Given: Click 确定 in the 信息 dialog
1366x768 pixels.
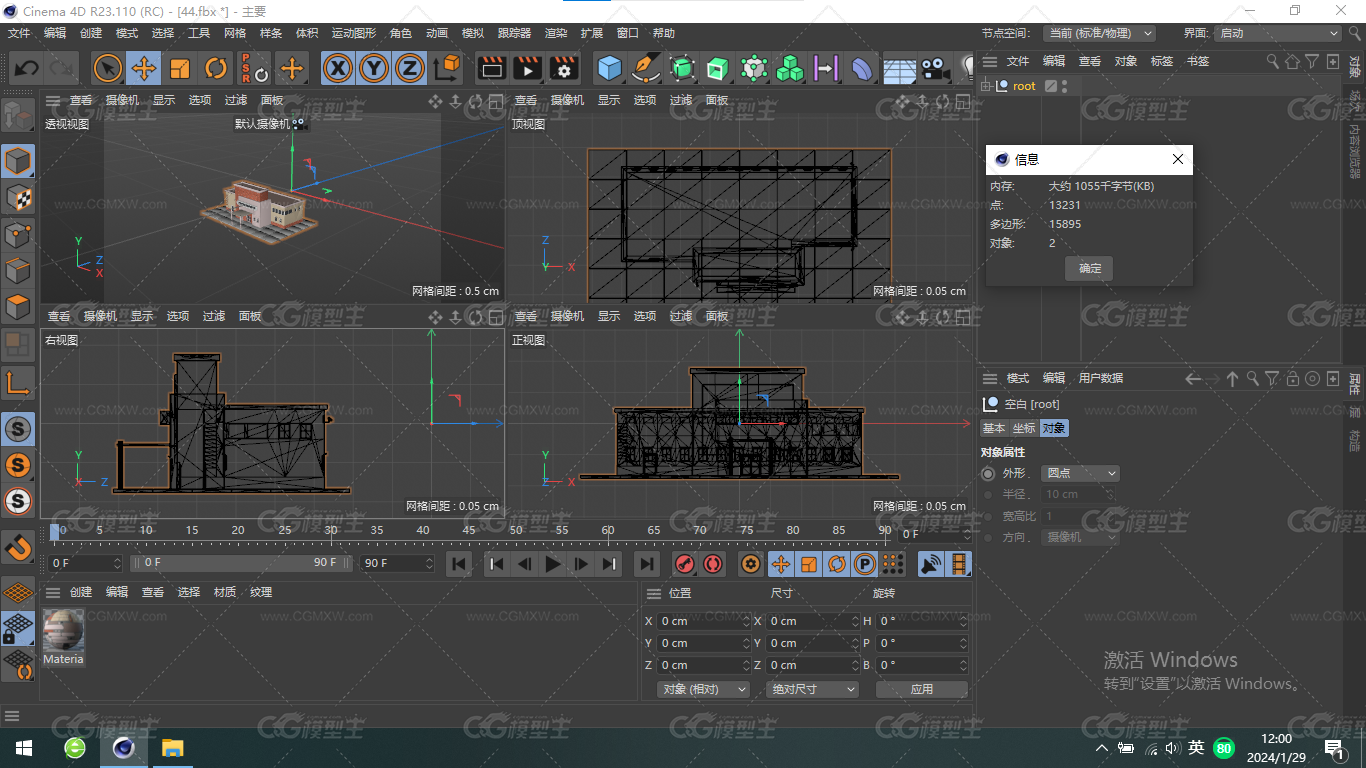Looking at the screenshot, I should tap(1090, 268).
